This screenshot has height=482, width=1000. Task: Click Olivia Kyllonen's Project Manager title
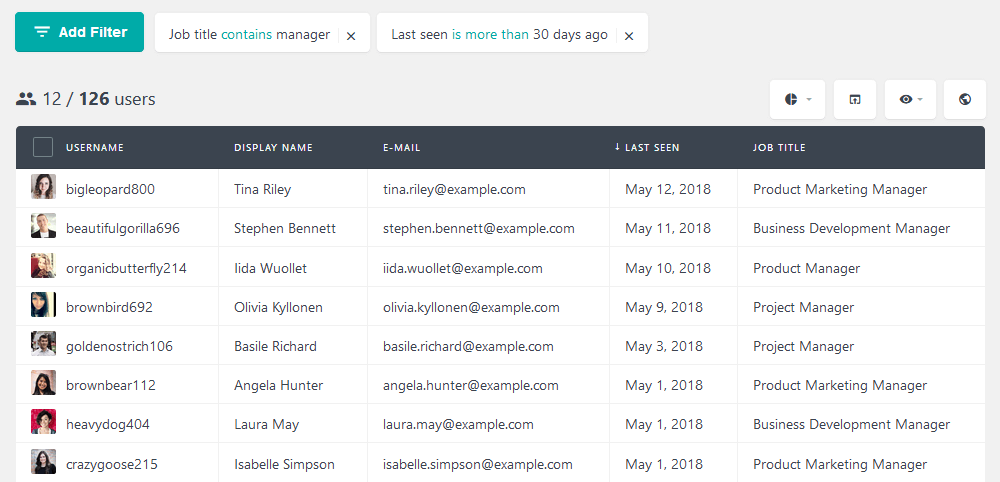tap(803, 307)
